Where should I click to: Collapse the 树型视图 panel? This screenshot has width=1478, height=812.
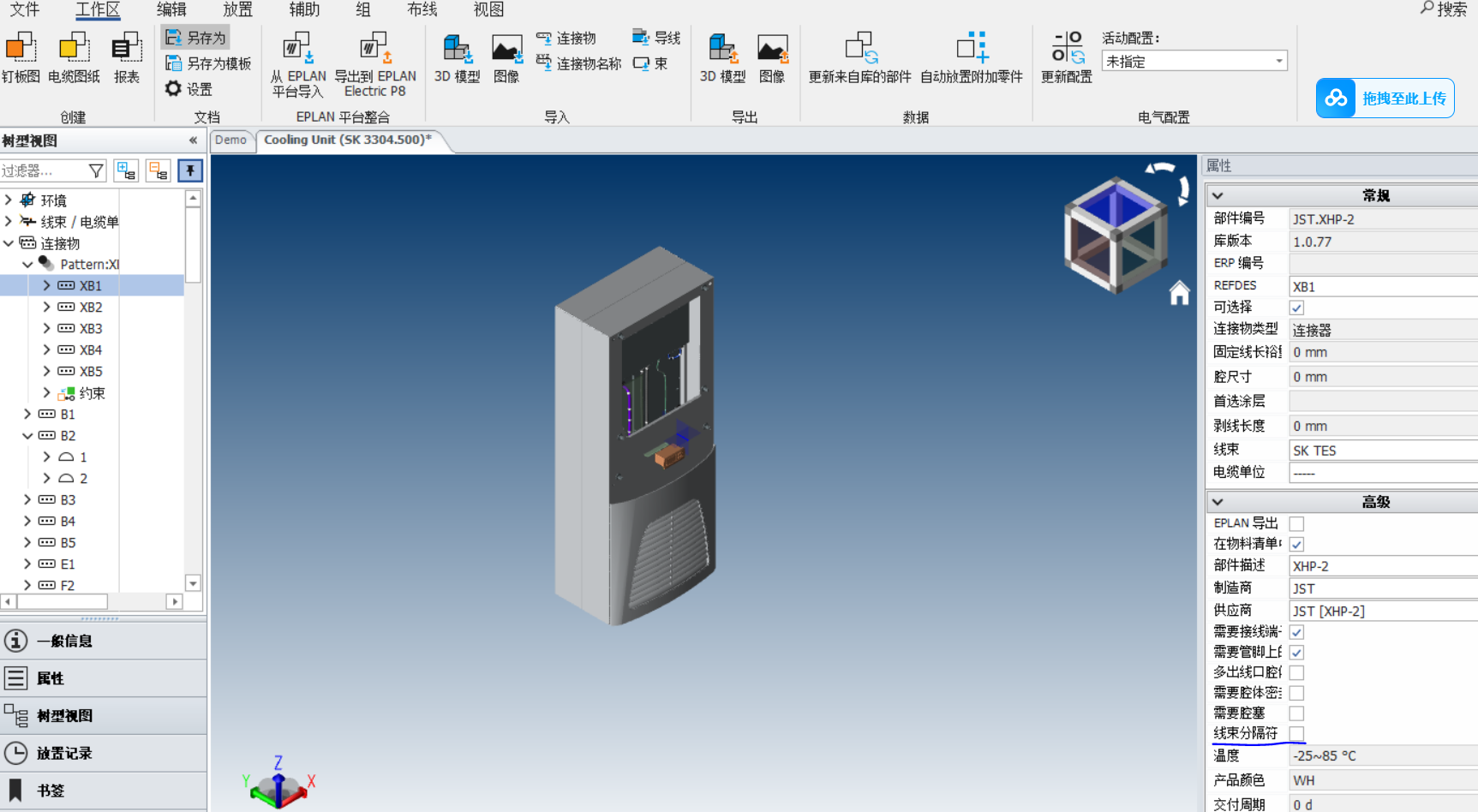(x=194, y=140)
